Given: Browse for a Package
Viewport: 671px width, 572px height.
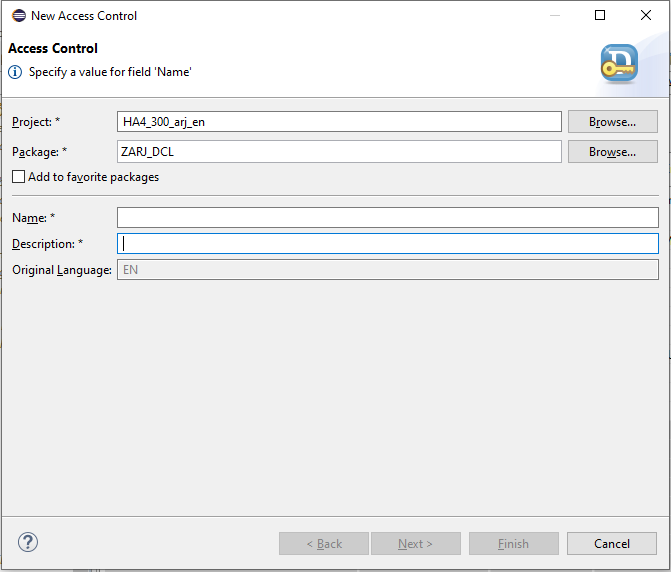Looking at the screenshot, I should 613,152.
